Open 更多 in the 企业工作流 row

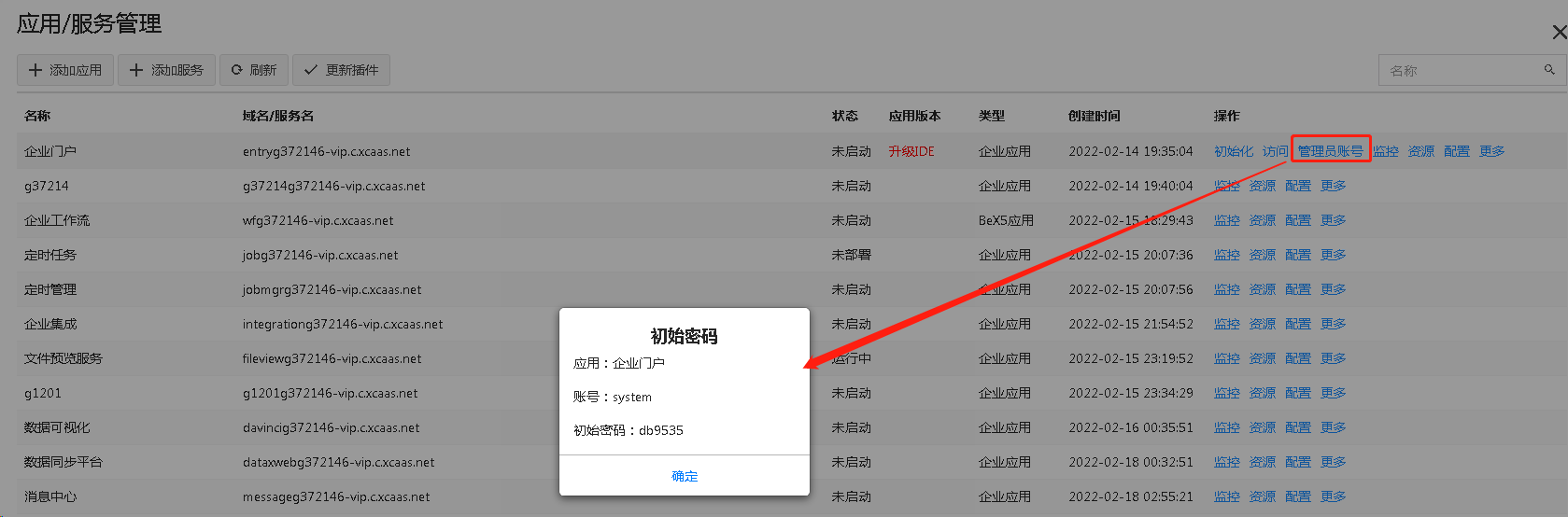(1334, 220)
